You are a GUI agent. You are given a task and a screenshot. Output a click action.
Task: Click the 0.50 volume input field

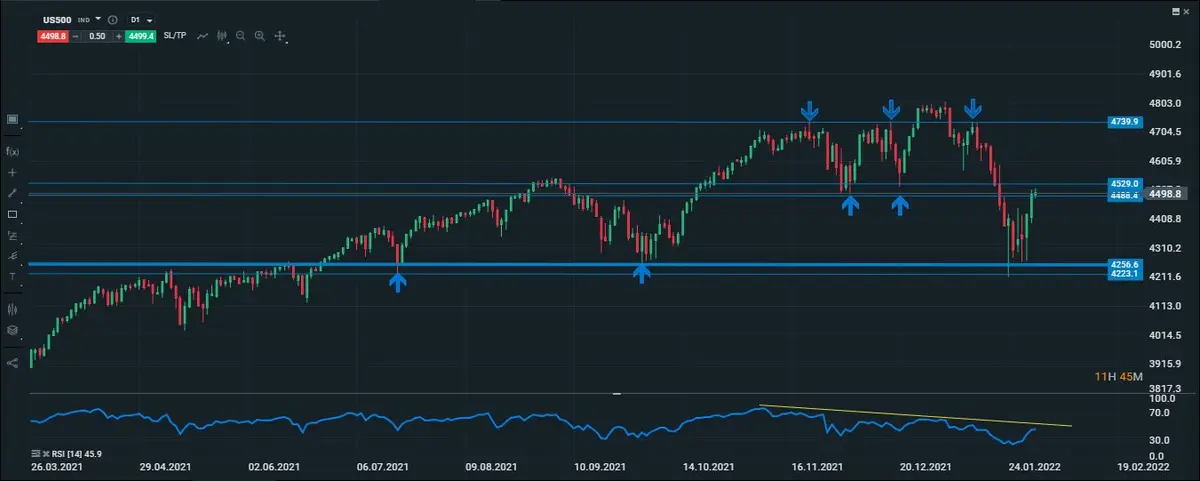tap(97, 36)
